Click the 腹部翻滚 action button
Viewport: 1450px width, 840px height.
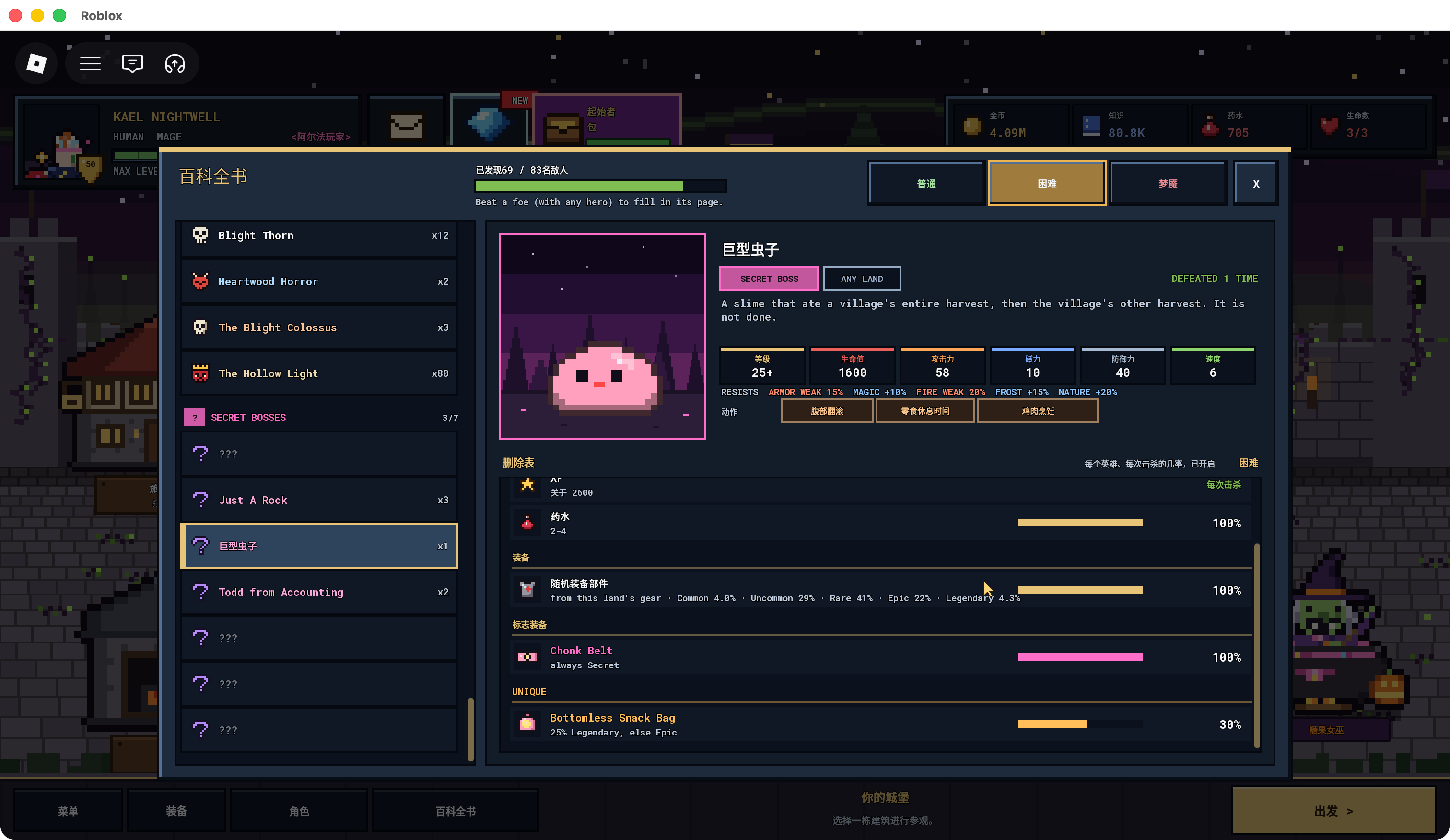click(827, 411)
